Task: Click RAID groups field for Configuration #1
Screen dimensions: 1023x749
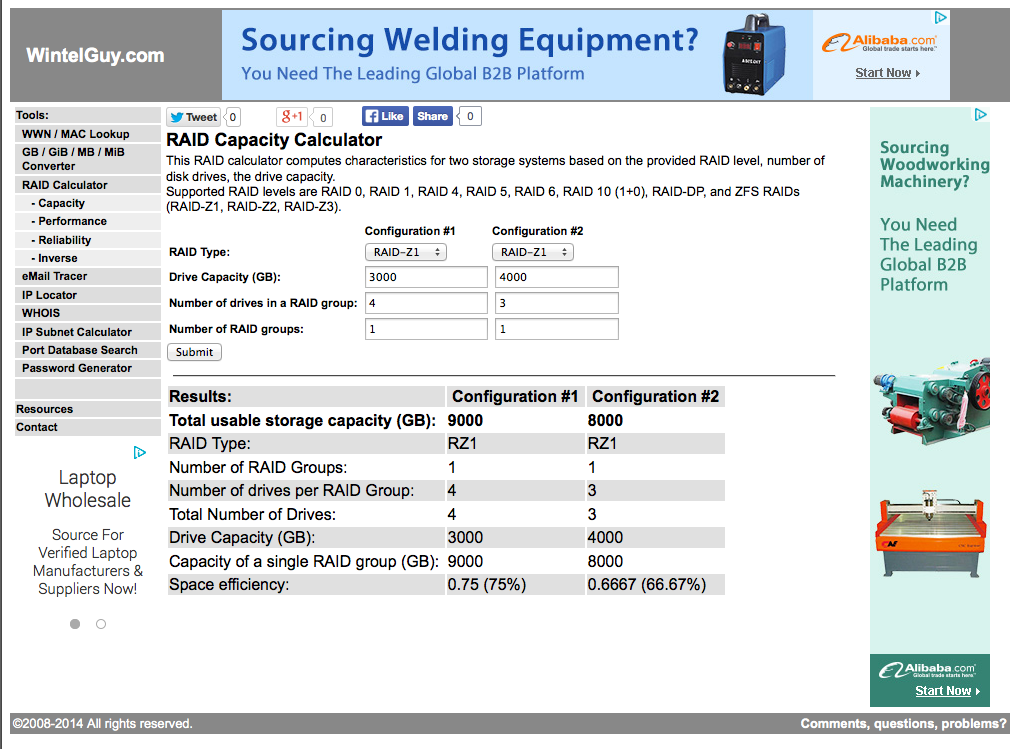Action: 426,329
